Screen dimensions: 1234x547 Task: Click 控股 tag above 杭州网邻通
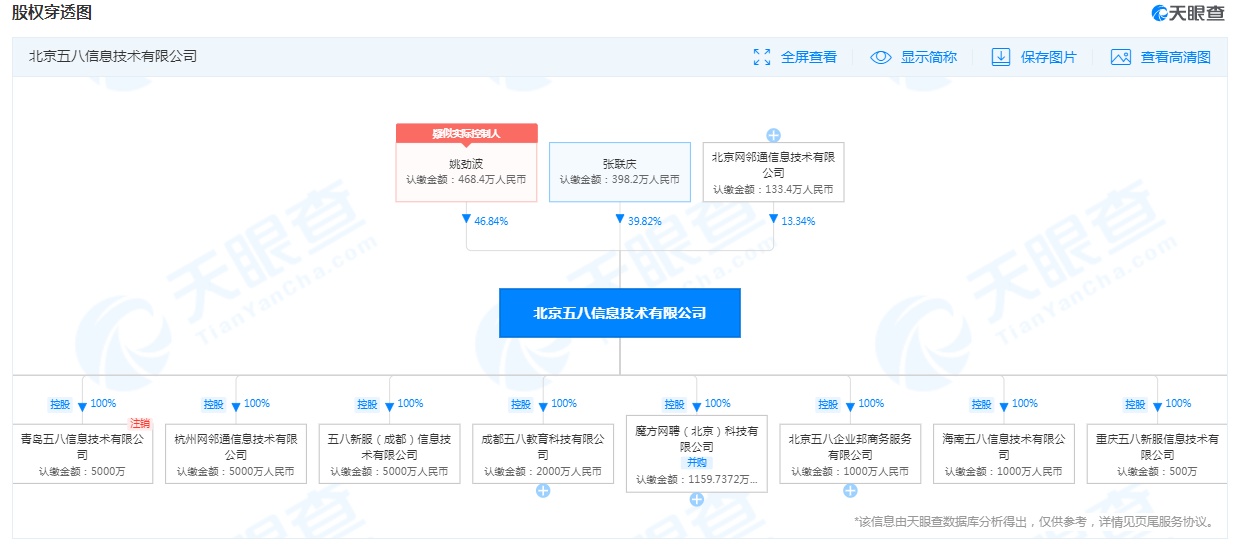tap(214, 405)
